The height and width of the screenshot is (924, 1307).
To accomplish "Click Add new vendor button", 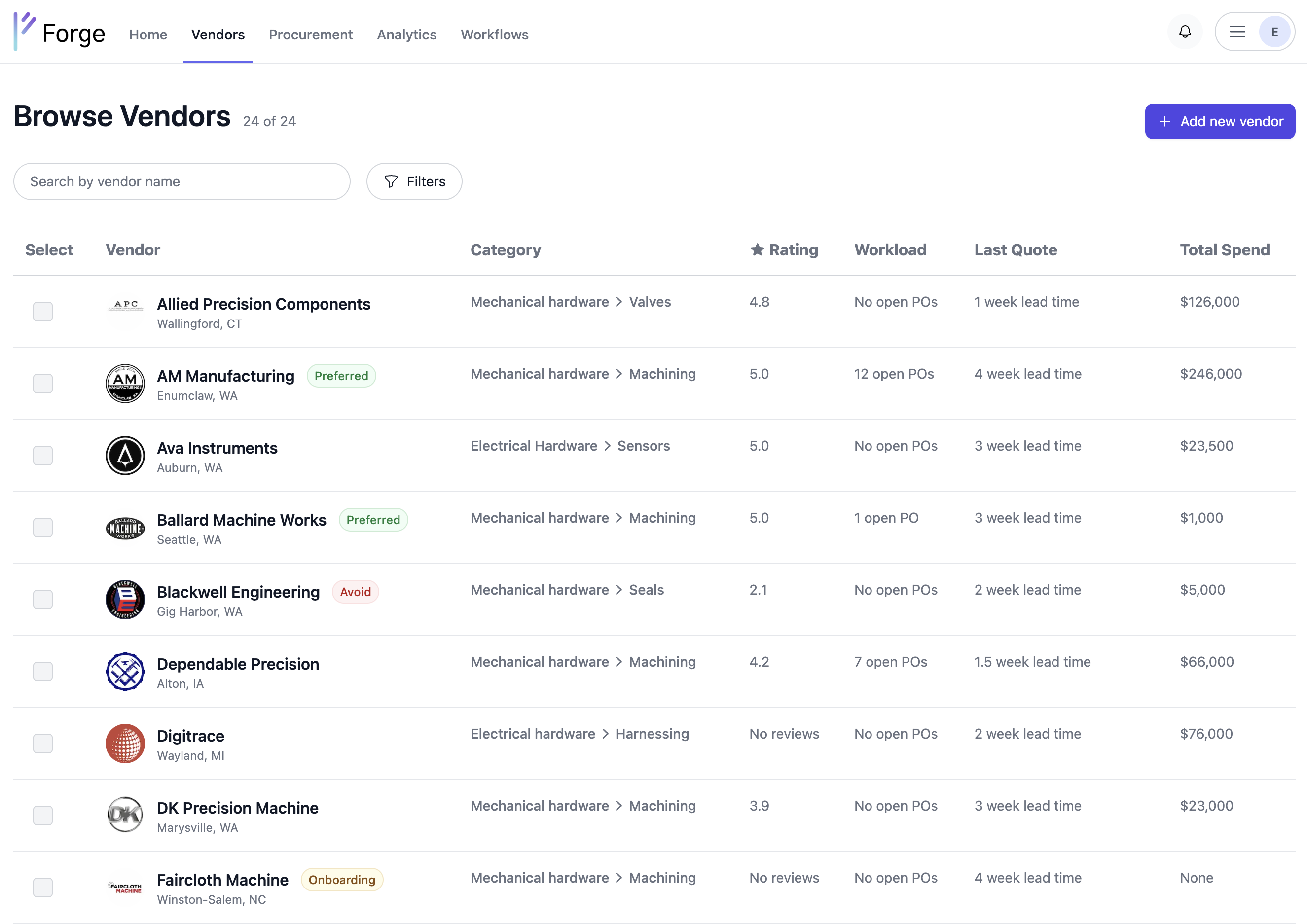I will click(1219, 121).
